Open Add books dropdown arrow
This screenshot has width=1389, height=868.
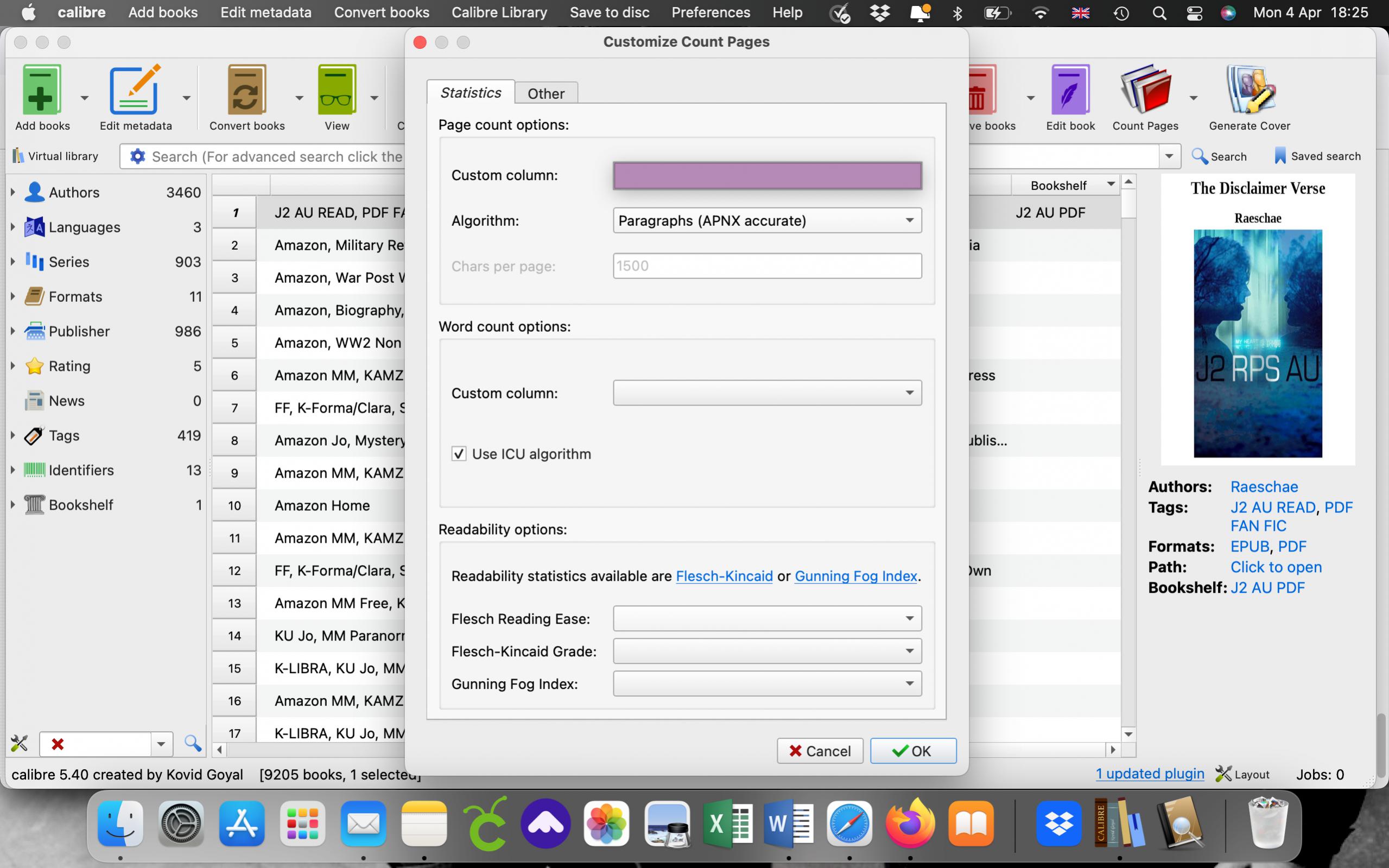click(84, 98)
